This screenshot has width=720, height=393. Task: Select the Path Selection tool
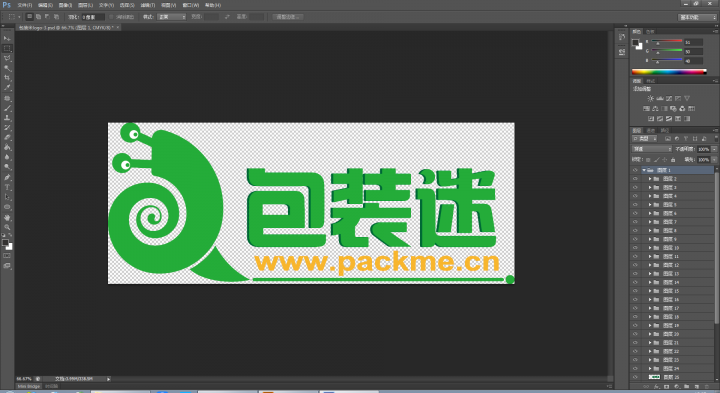click(7, 197)
